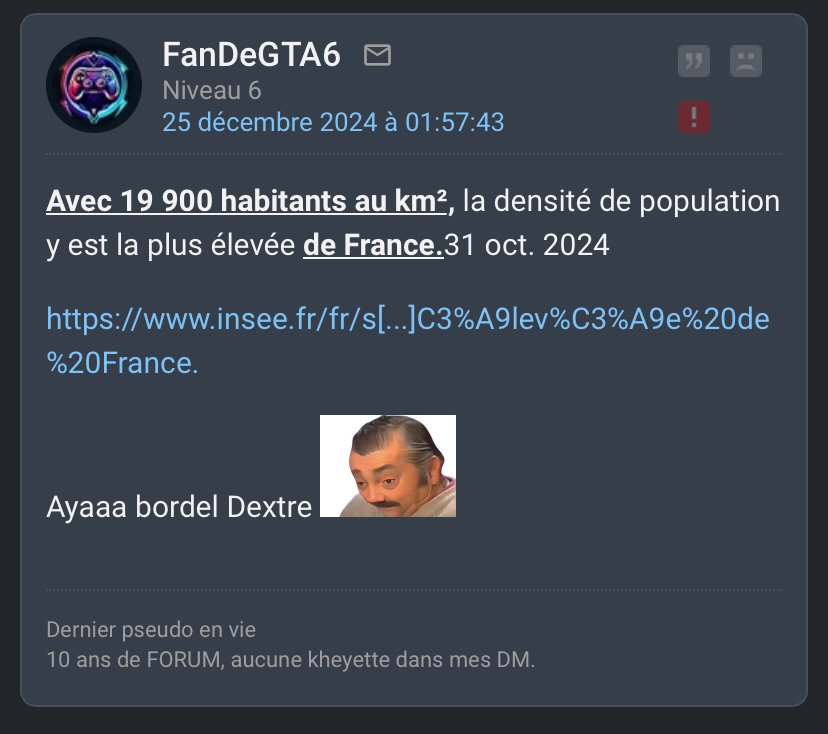Open FanDeGTA6's profile from the username

pos(251,55)
